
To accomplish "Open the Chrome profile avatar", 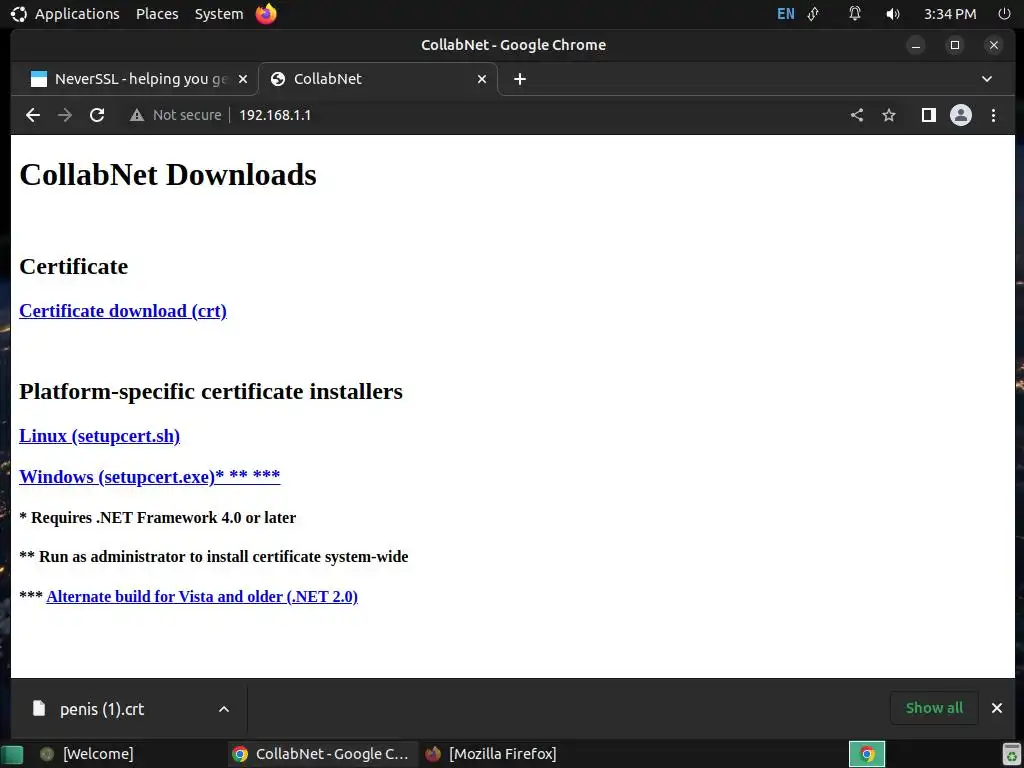I will (961, 115).
